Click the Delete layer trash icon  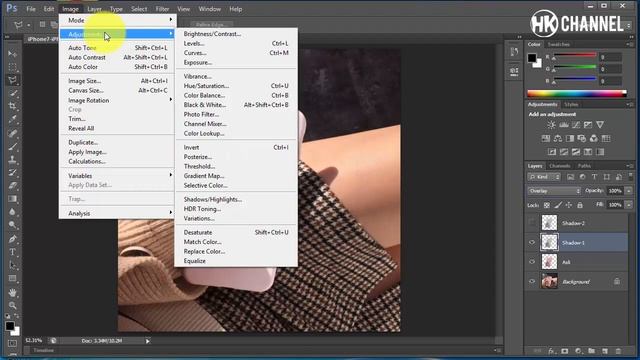(x=618, y=351)
